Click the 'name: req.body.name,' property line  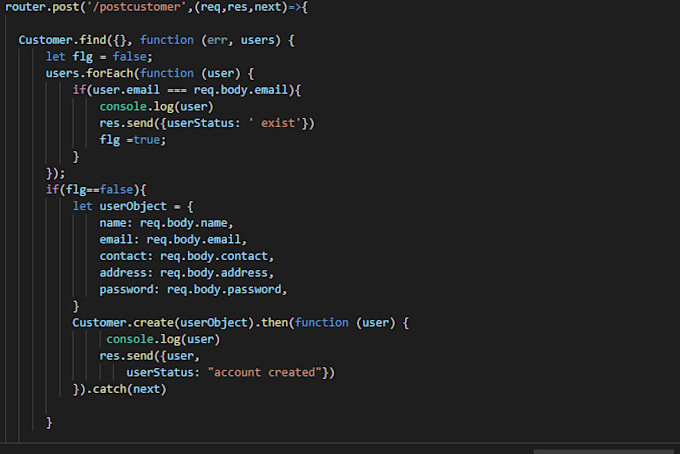(166, 223)
